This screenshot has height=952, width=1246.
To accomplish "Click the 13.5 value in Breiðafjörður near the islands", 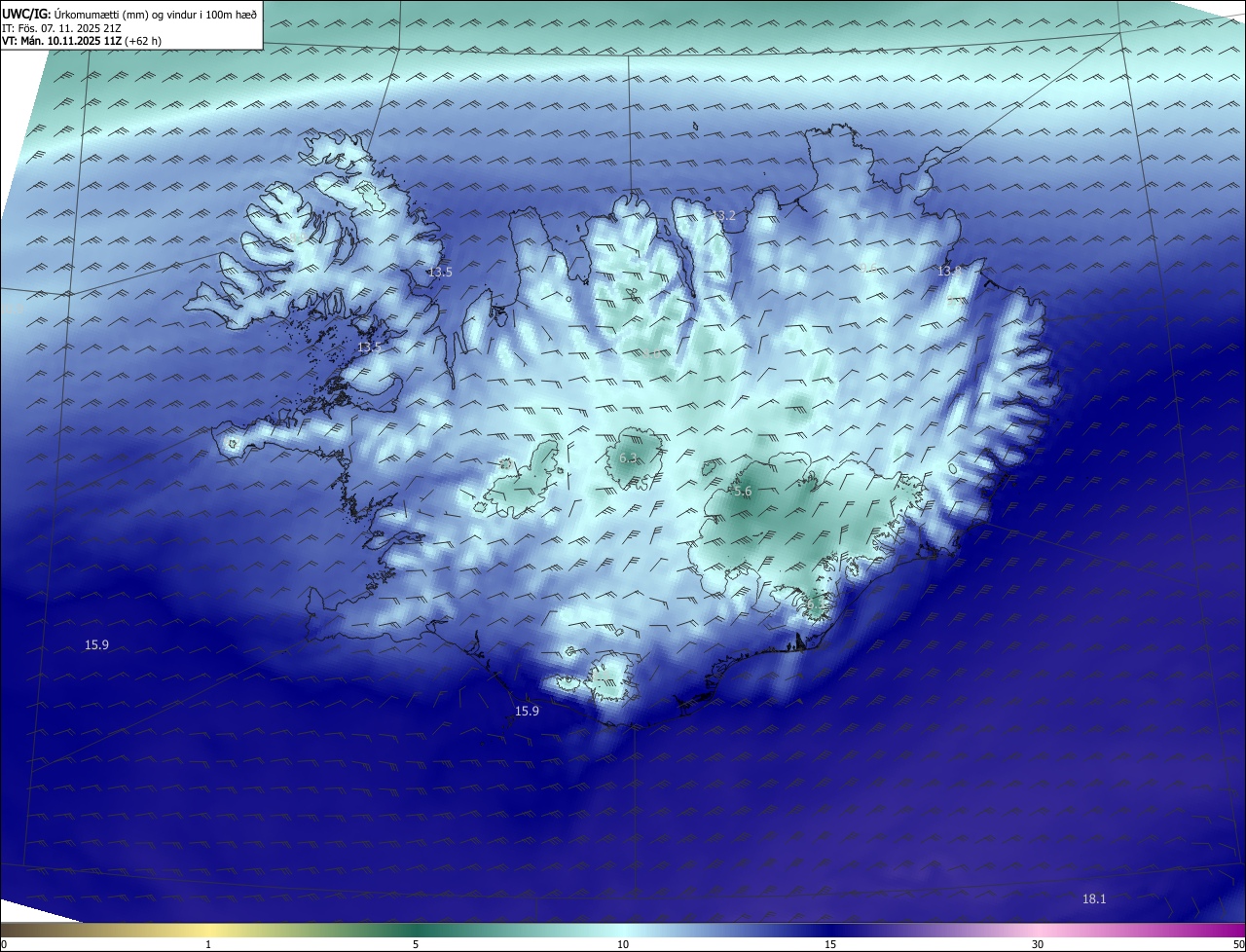I will [369, 347].
